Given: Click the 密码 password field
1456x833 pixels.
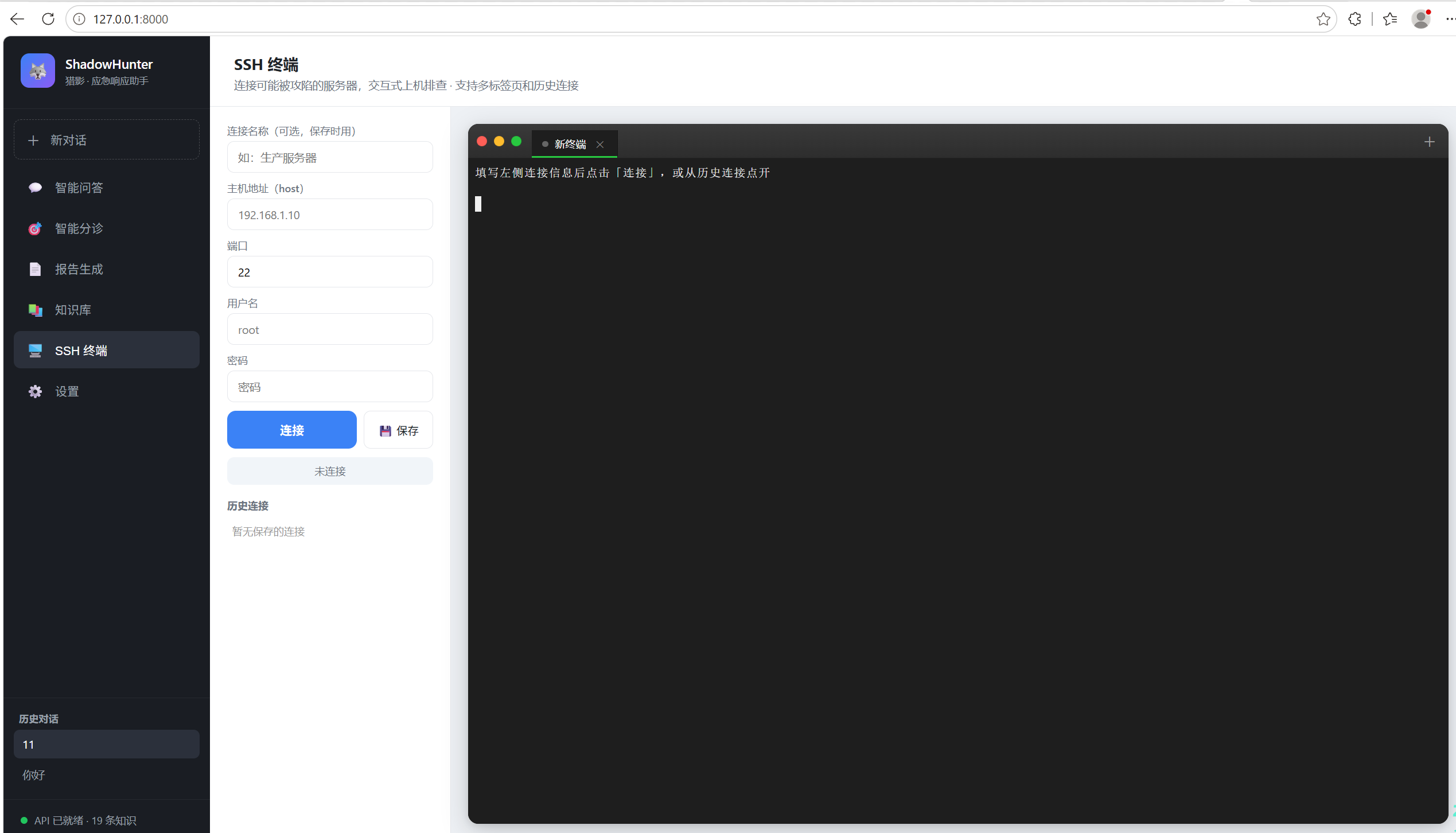Looking at the screenshot, I should (x=330, y=387).
